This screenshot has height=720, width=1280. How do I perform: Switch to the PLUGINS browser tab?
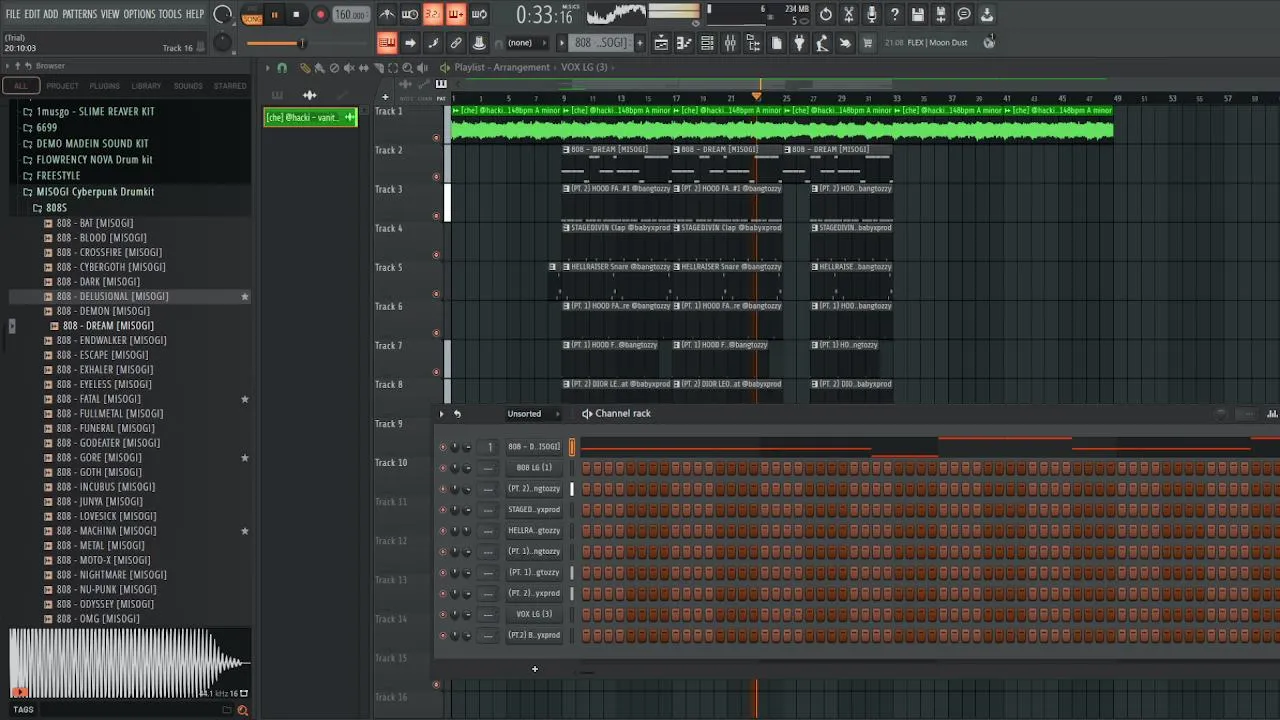[x=104, y=86]
